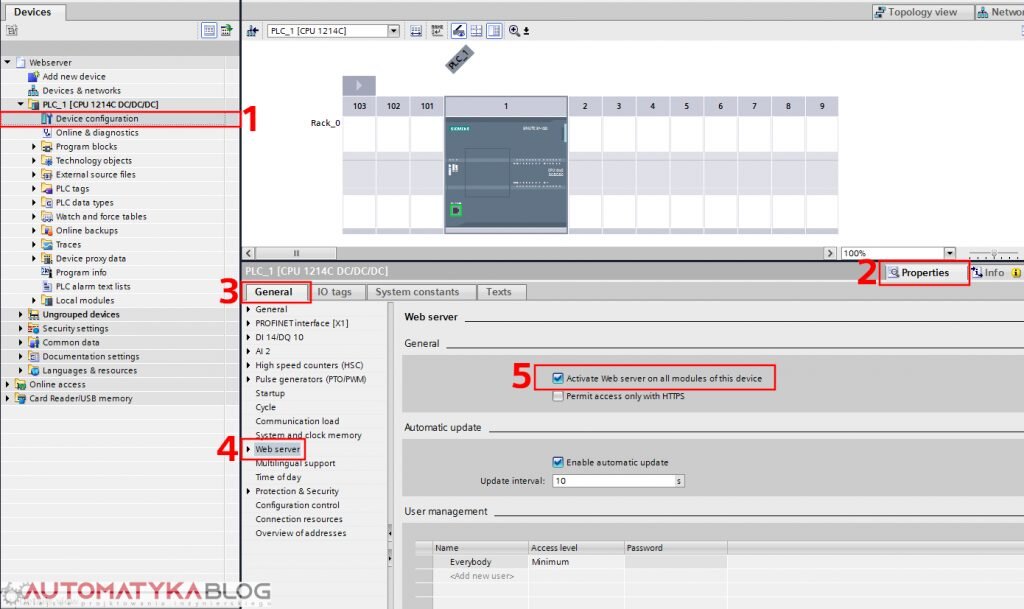Switch to the General tab
Screen dimensions: 1024x609
[x=274, y=292]
